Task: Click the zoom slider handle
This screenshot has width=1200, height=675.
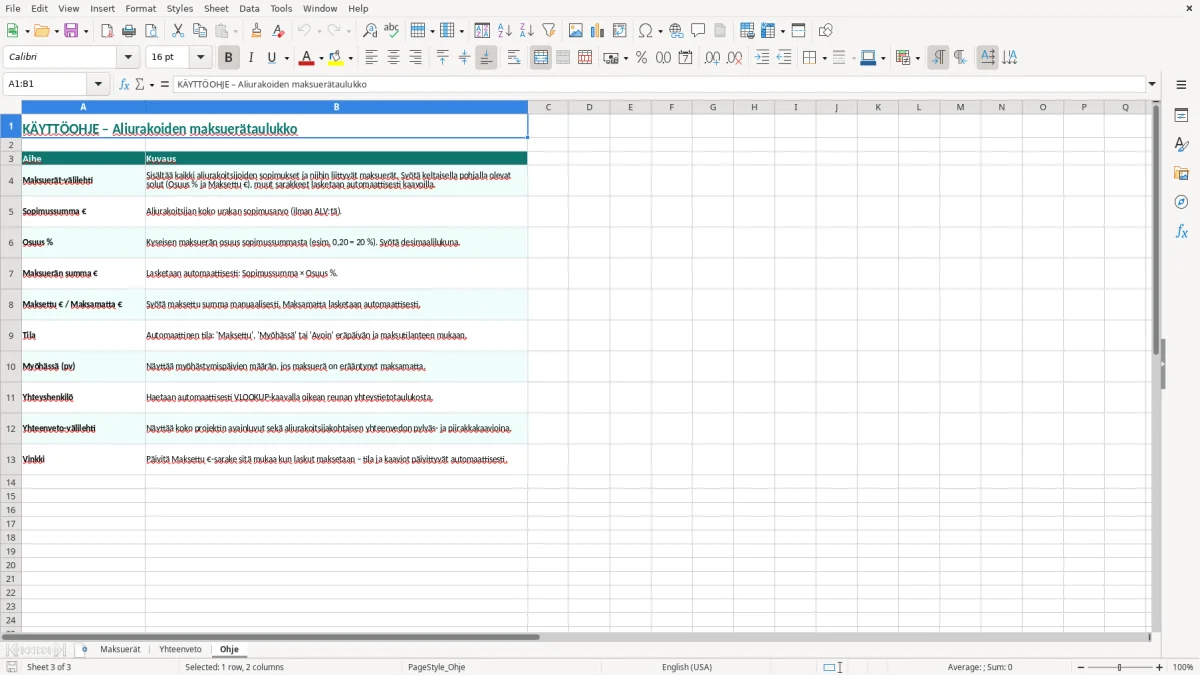Action: [x=1120, y=667]
